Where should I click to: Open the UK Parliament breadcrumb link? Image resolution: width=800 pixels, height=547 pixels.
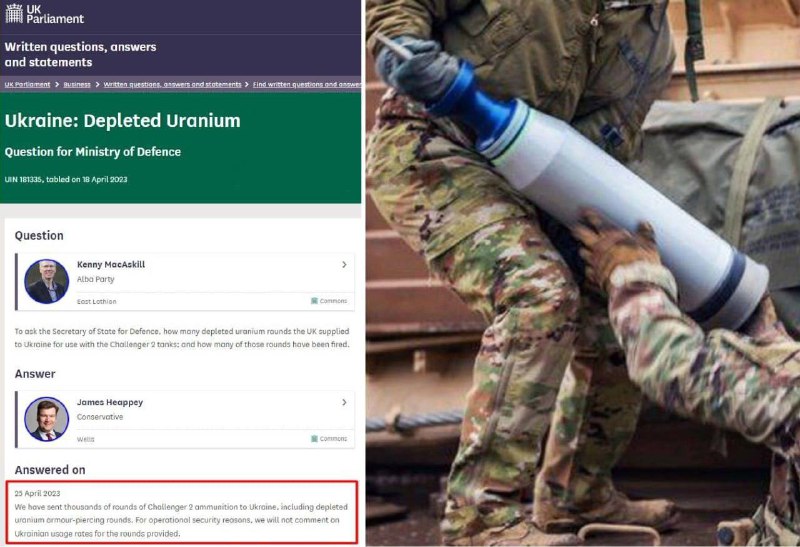coord(28,85)
